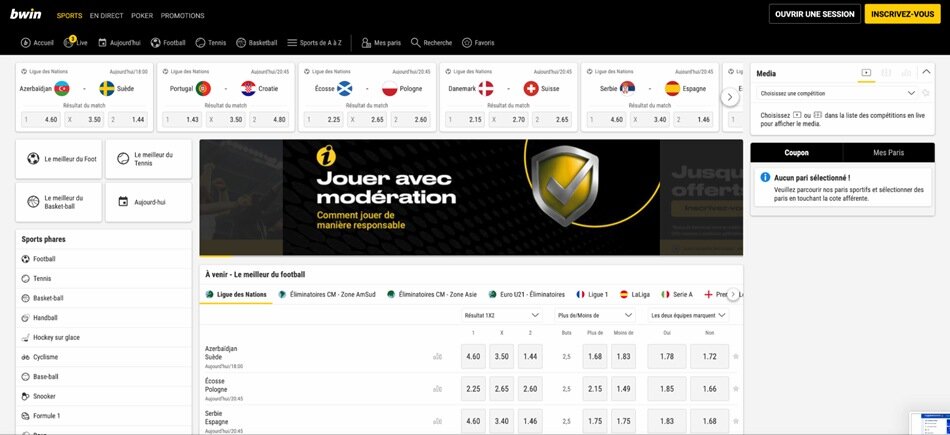Select odds 2.25 for Écosse win in the table

click(x=473, y=389)
